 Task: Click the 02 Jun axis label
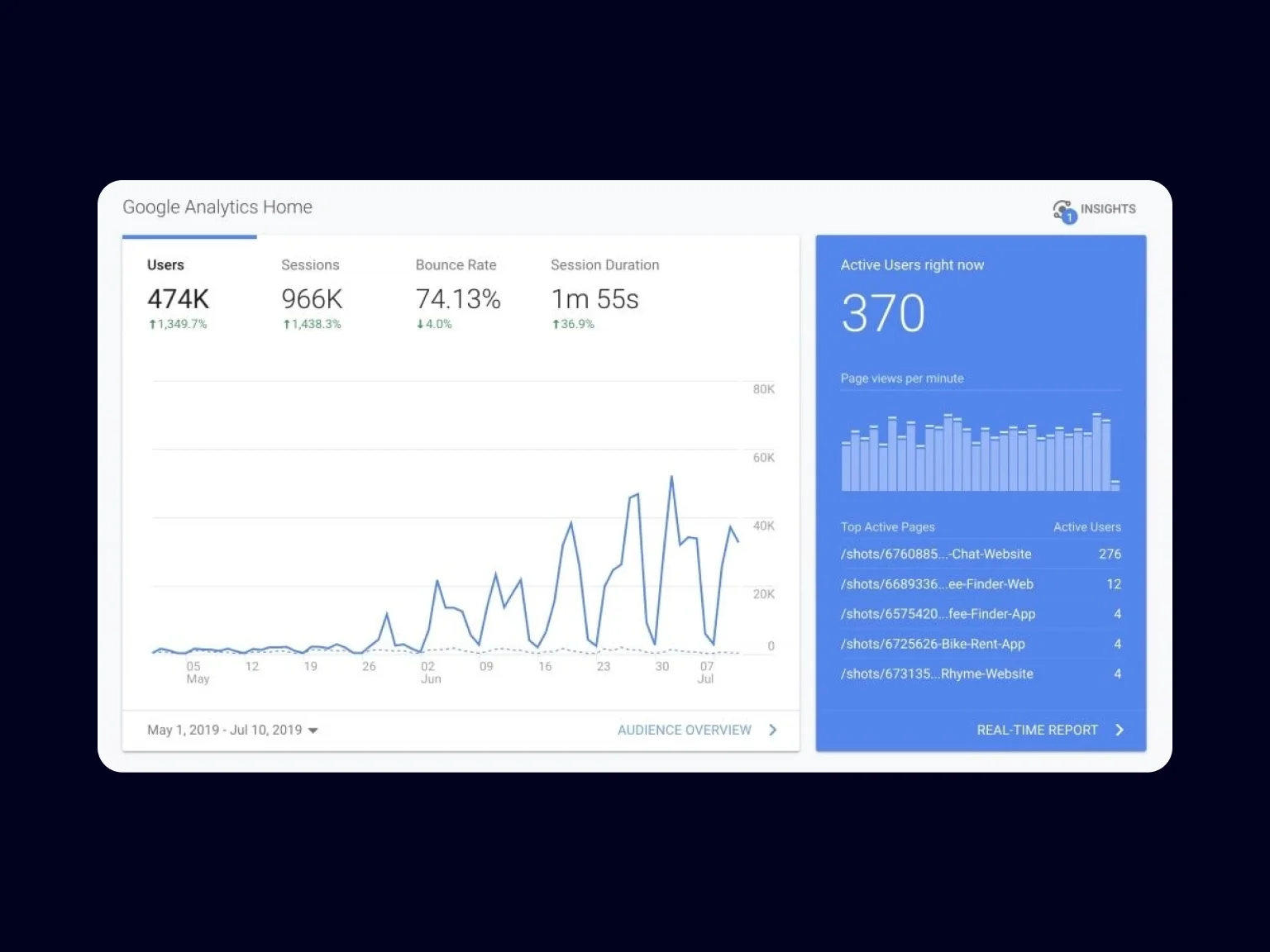pos(430,673)
